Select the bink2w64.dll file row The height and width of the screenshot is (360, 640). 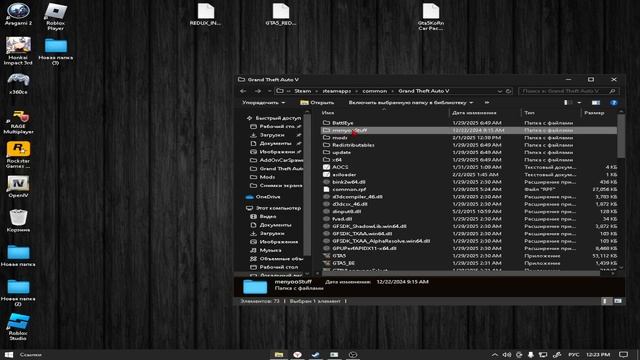pos(469,182)
